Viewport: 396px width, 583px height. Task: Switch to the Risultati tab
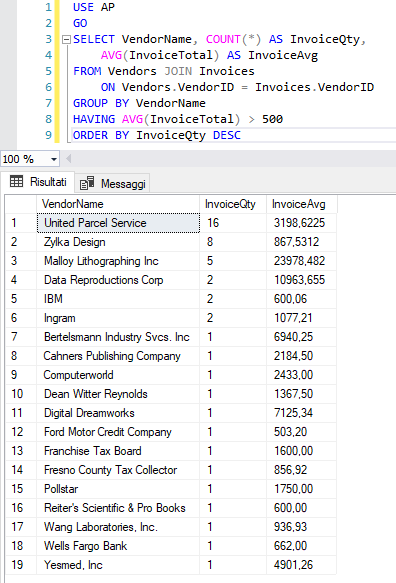click(x=38, y=182)
